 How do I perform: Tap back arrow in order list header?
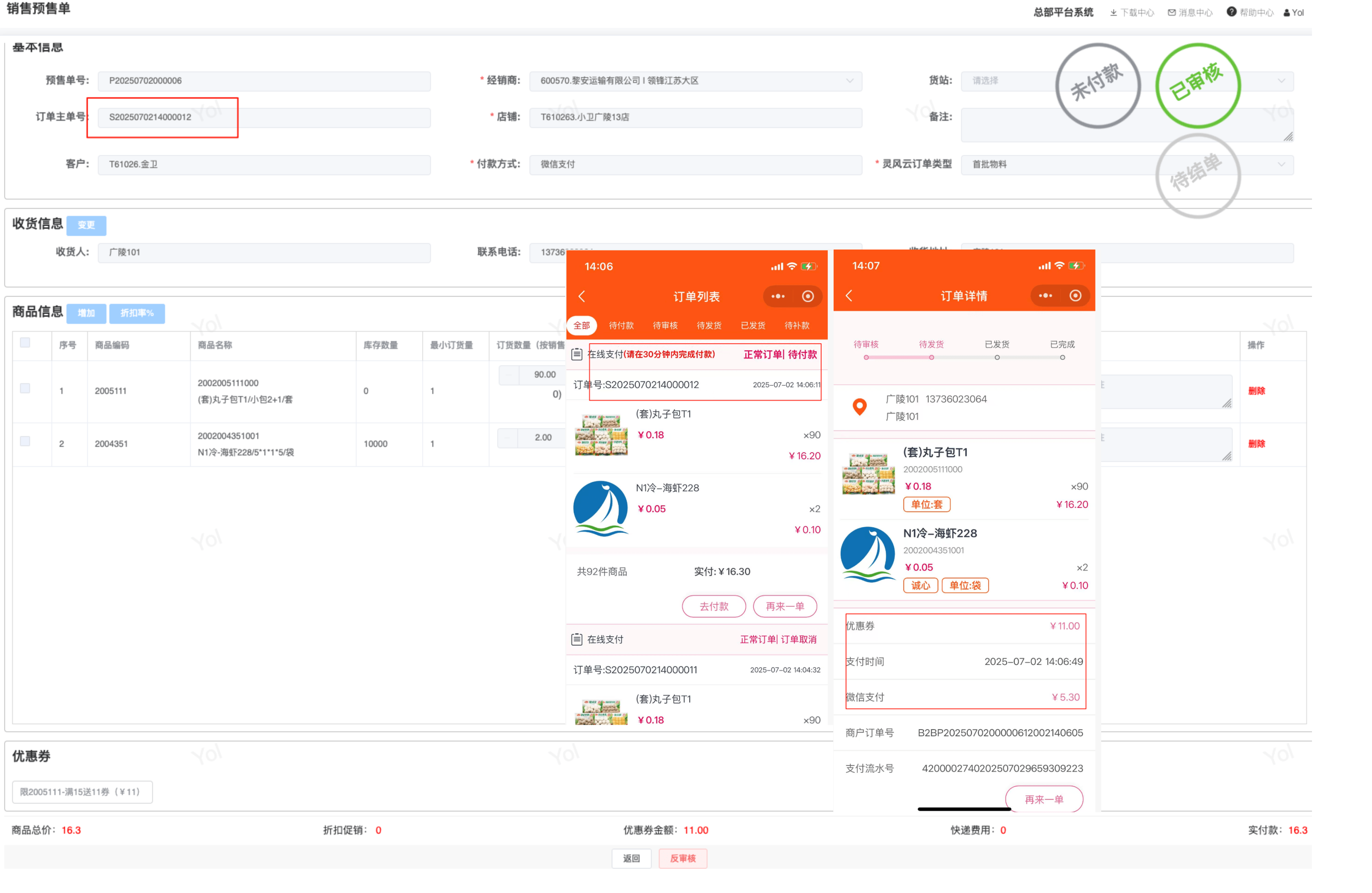[582, 296]
